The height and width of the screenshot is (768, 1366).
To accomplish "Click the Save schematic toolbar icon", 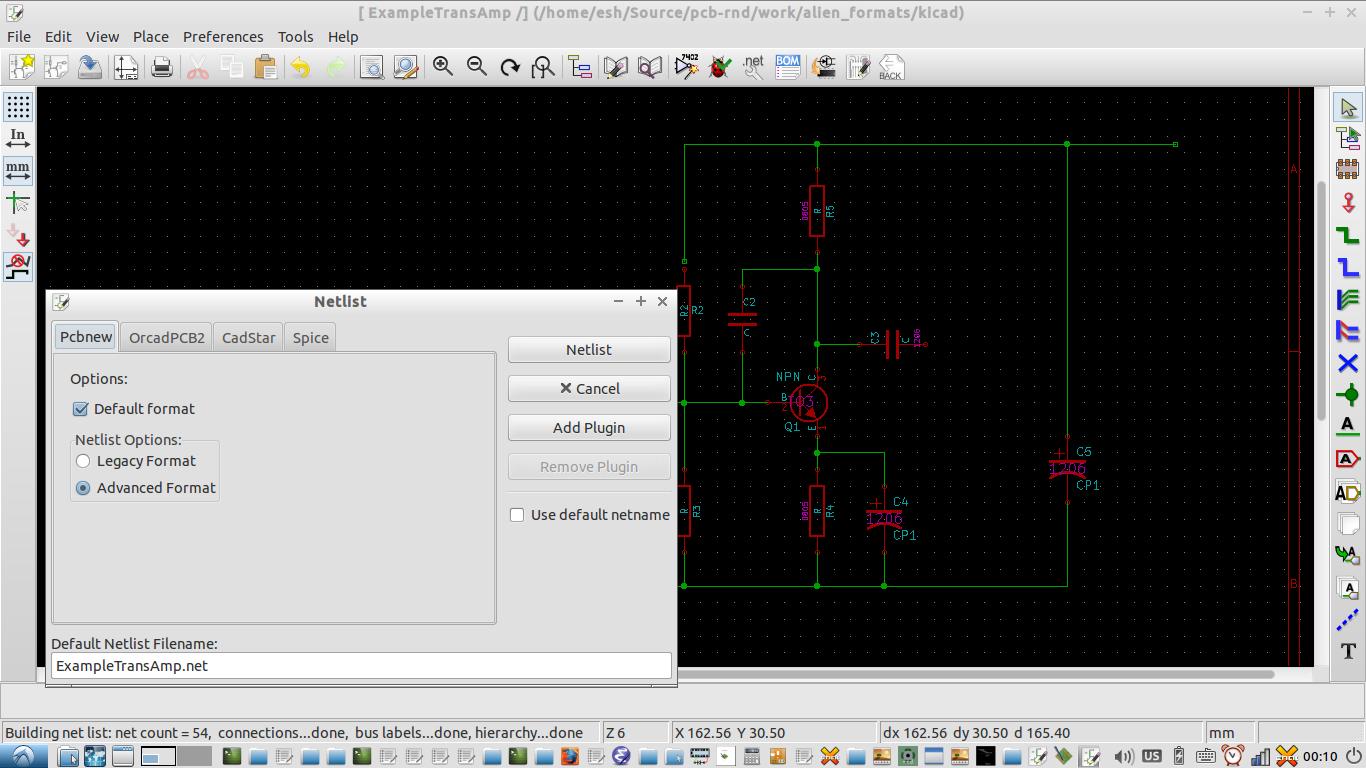I will pos(90,67).
